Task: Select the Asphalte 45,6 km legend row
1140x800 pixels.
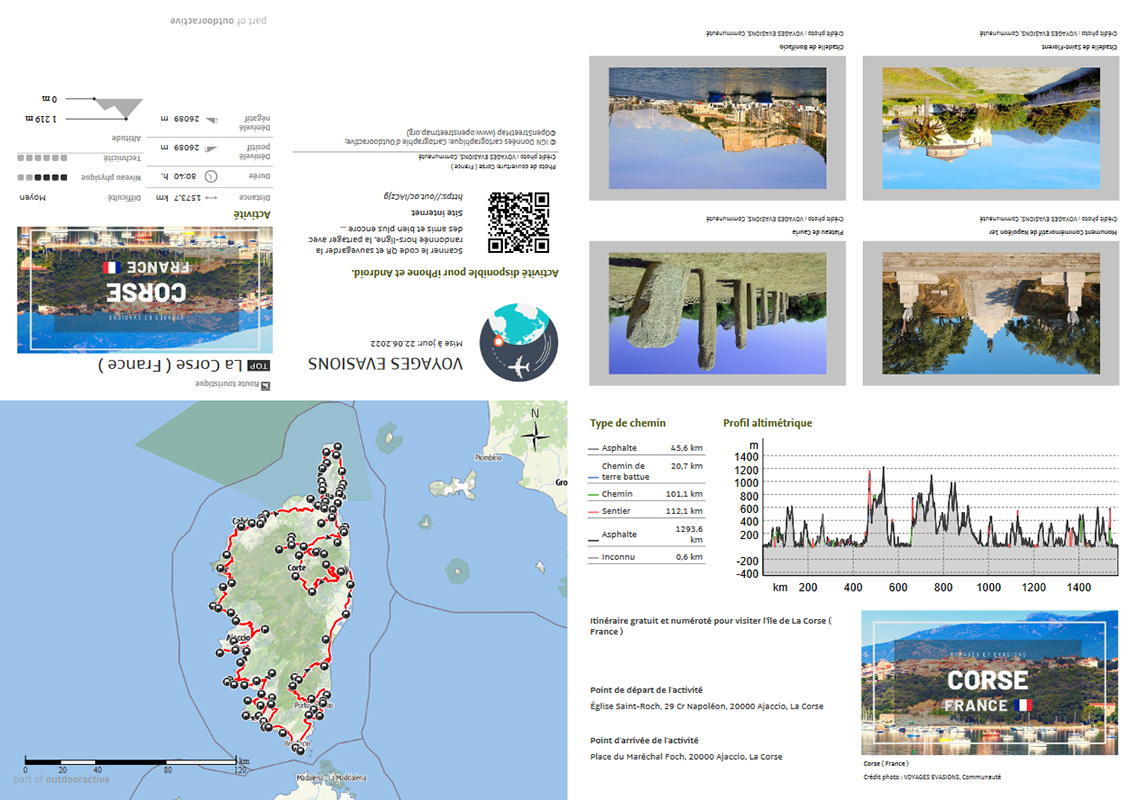Action: pos(646,448)
